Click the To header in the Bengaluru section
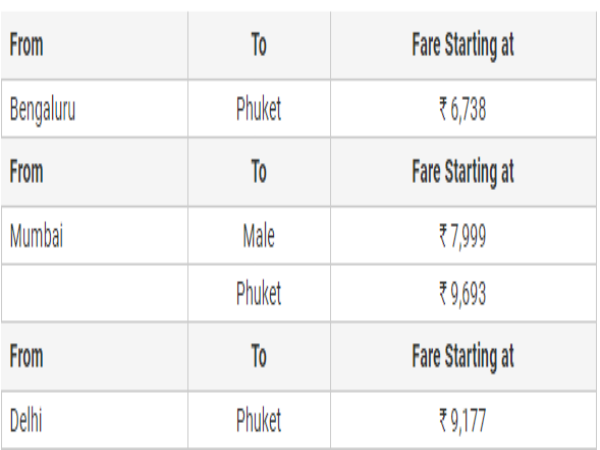 click(258, 46)
